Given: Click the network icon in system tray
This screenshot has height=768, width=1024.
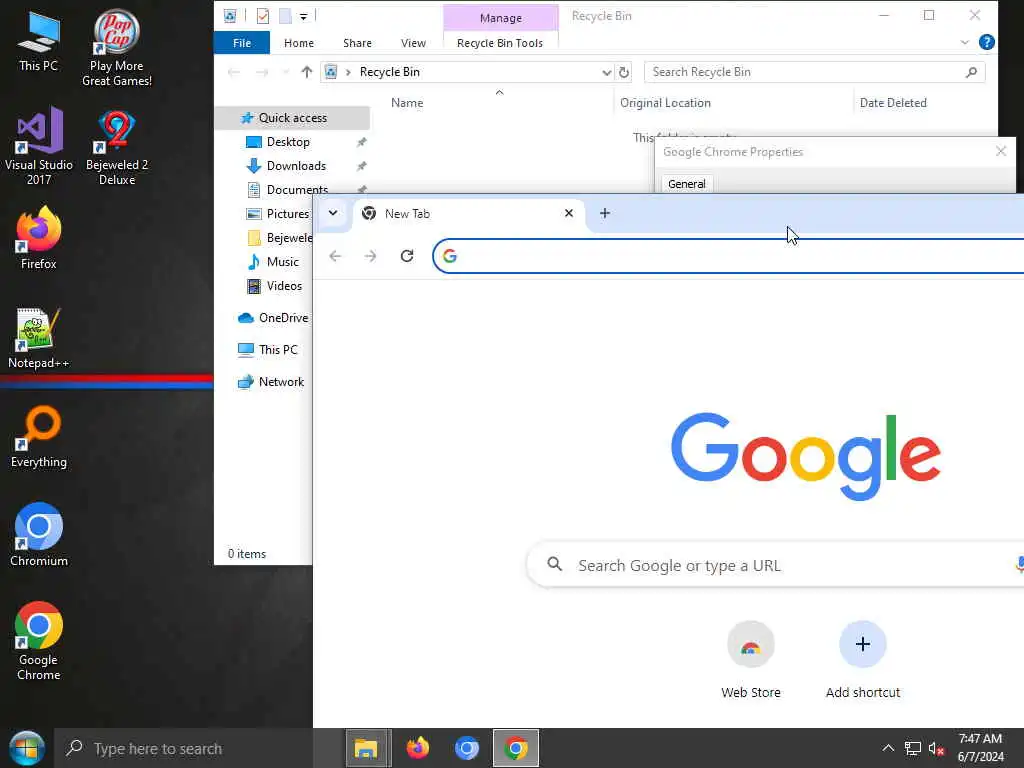Looking at the screenshot, I should (x=913, y=748).
